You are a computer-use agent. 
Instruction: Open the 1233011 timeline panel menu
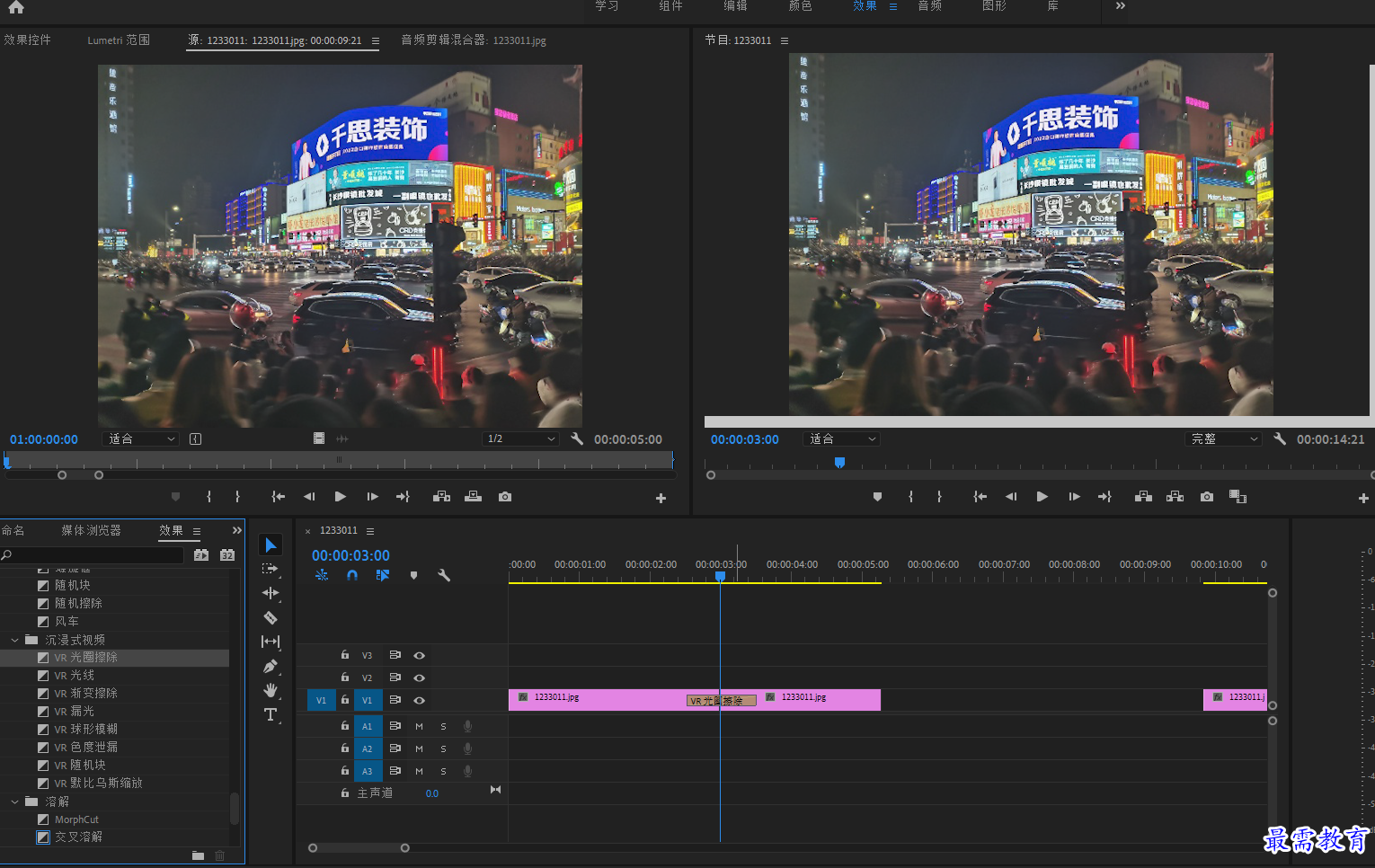(x=369, y=531)
